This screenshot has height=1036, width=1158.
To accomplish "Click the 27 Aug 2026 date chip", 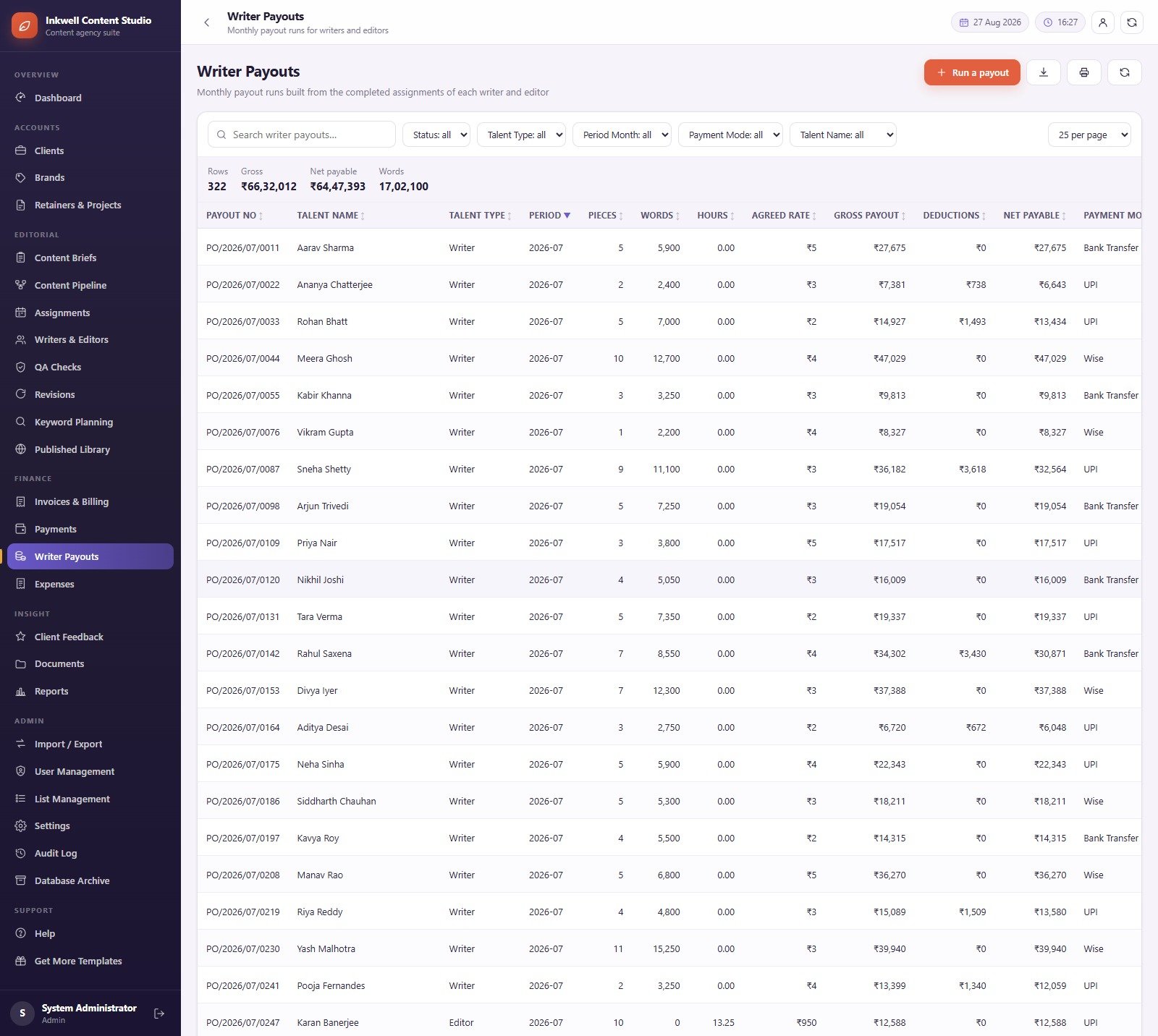I will (x=989, y=22).
